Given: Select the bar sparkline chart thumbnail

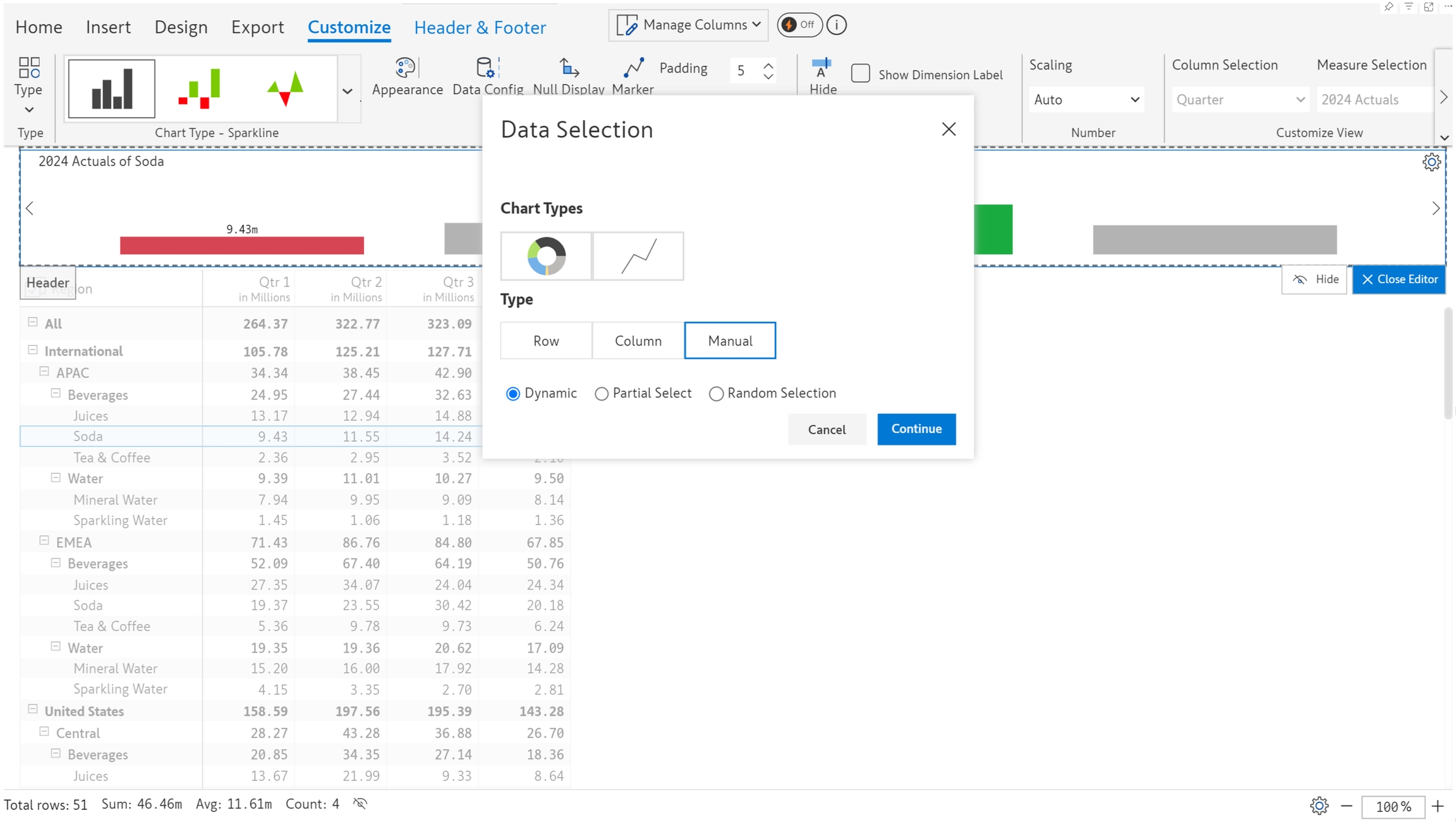Looking at the screenshot, I should (x=111, y=89).
